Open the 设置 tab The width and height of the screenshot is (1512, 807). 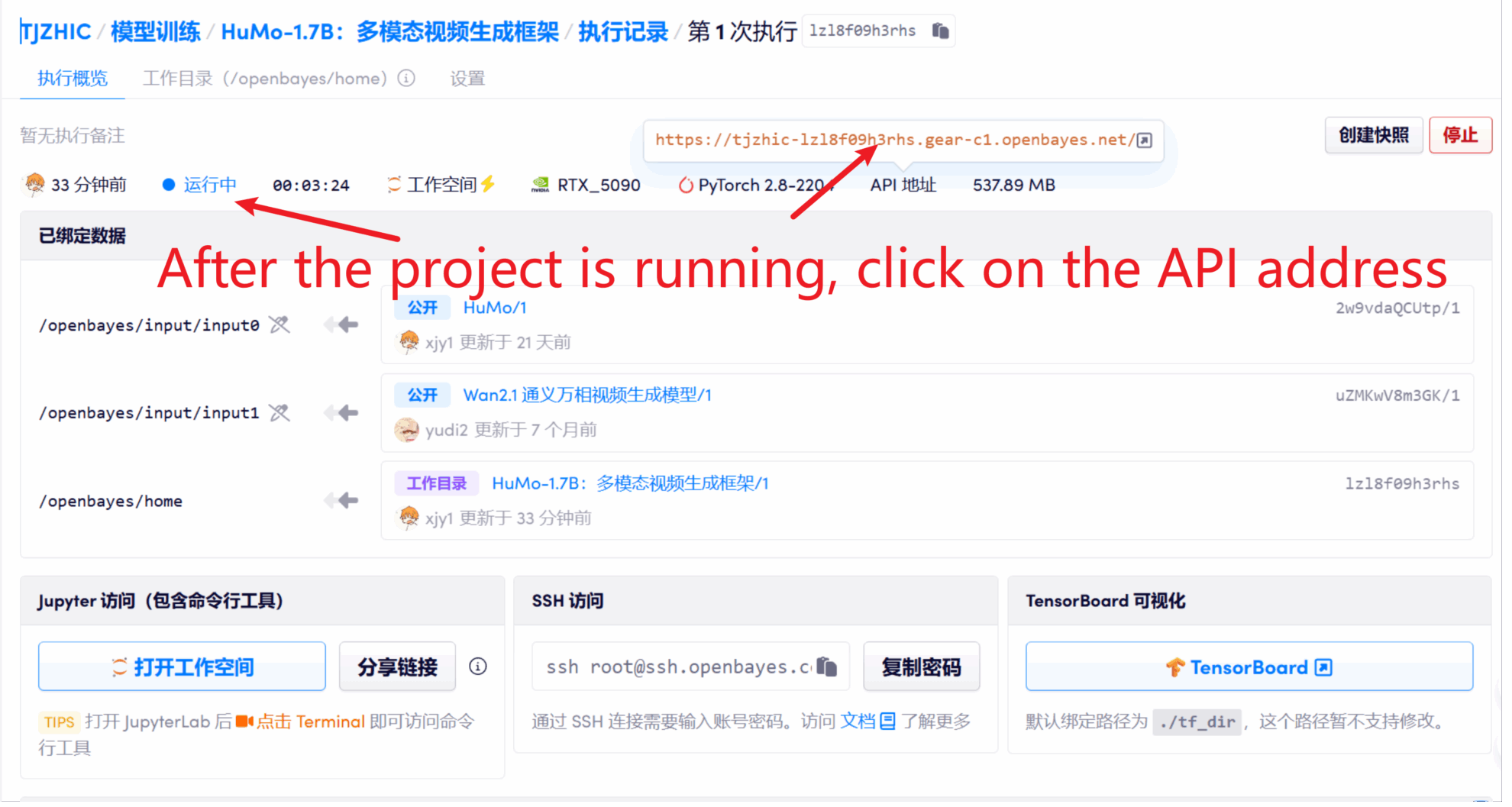(467, 79)
